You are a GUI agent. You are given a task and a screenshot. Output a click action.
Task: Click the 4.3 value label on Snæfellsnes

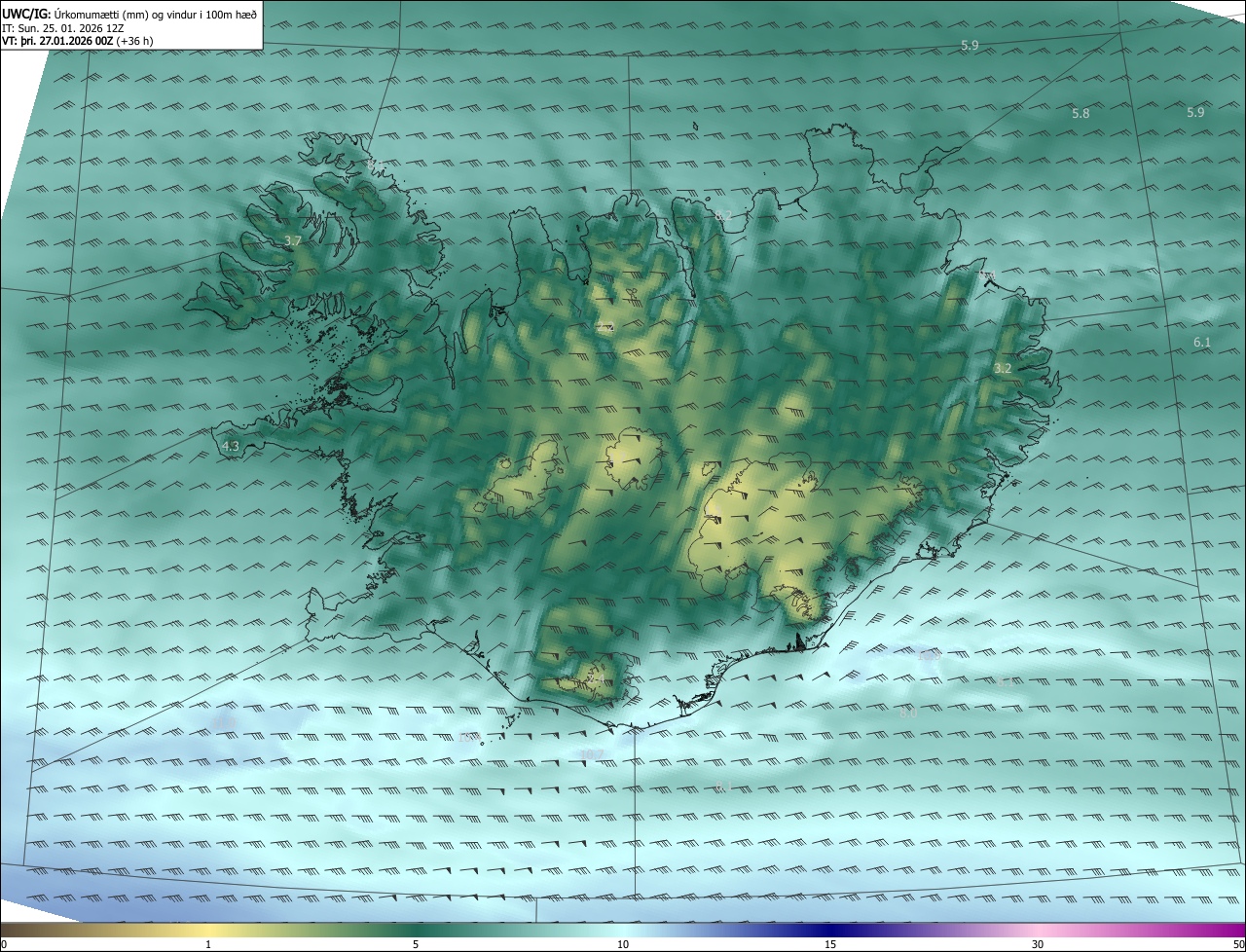point(232,446)
